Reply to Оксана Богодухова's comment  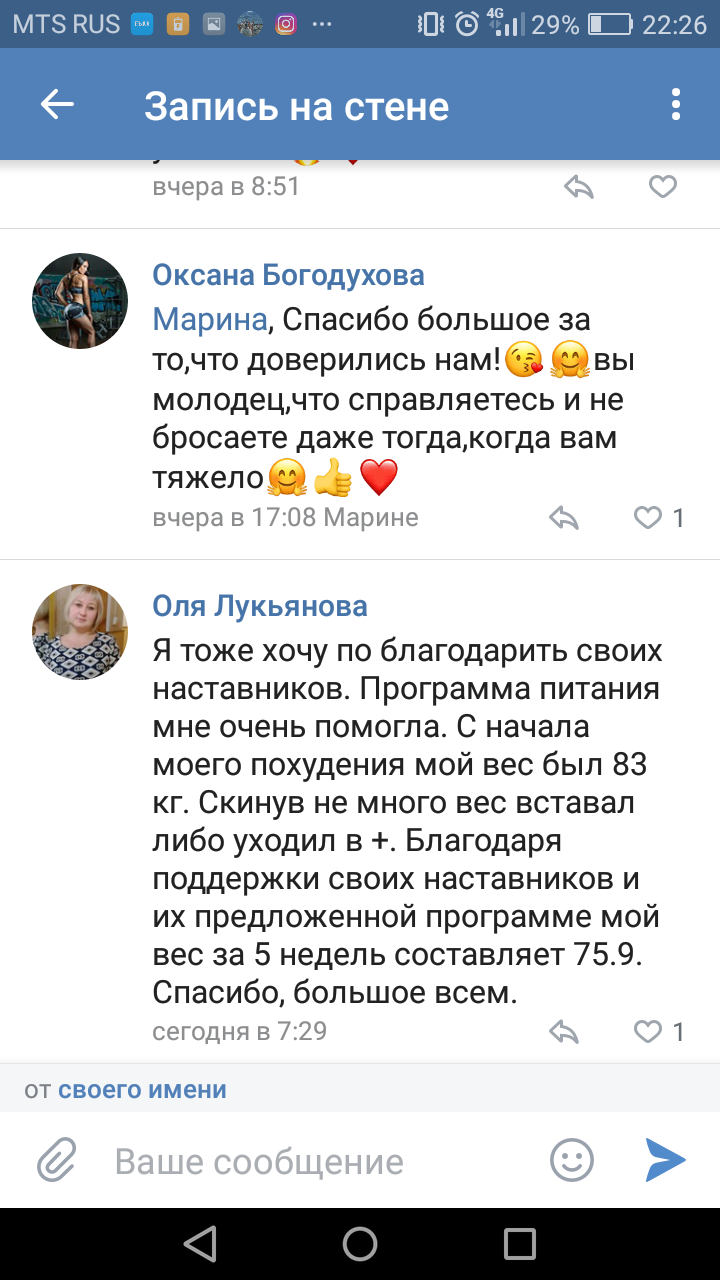pos(565,517)
